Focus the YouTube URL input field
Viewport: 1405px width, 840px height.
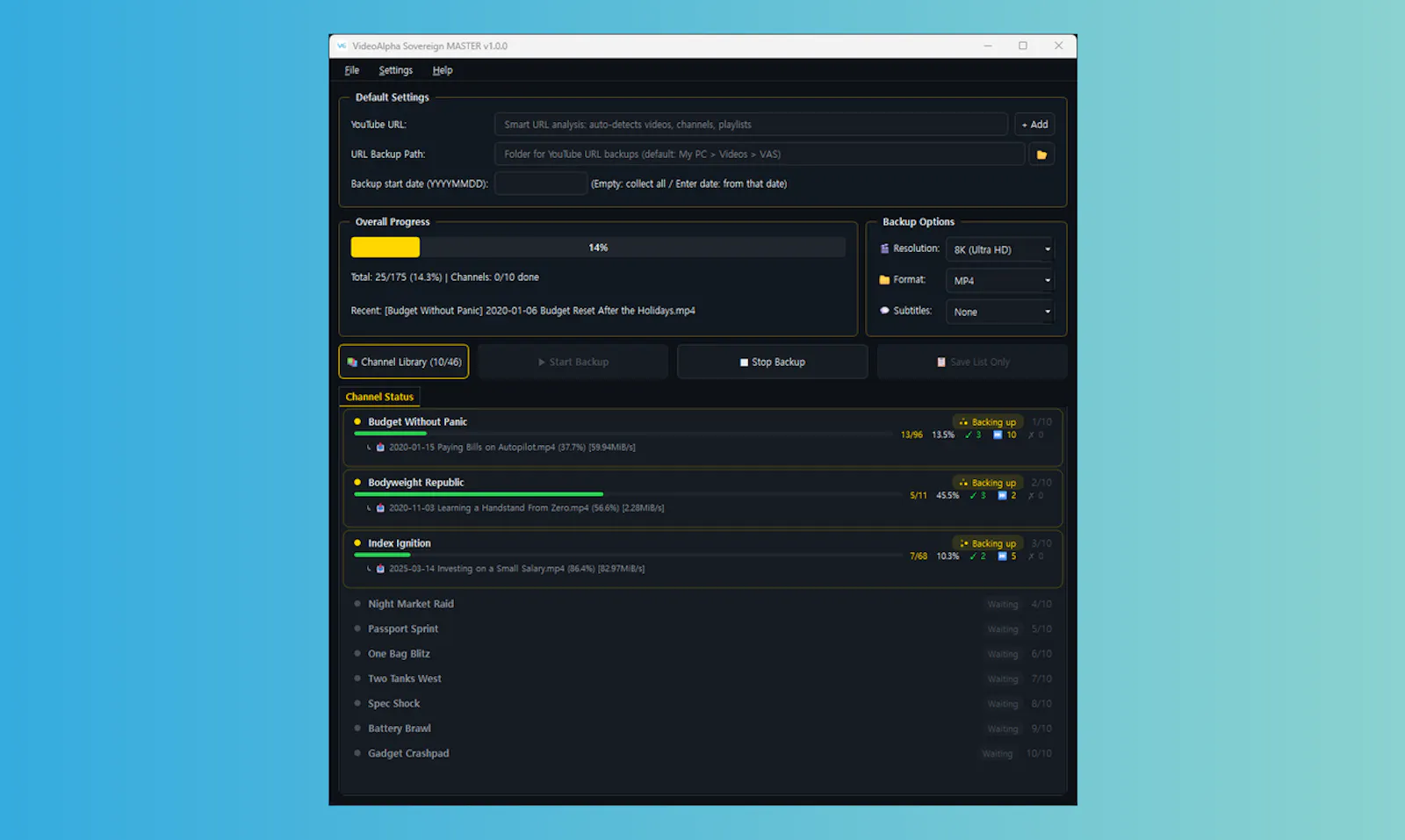[751, 125]
